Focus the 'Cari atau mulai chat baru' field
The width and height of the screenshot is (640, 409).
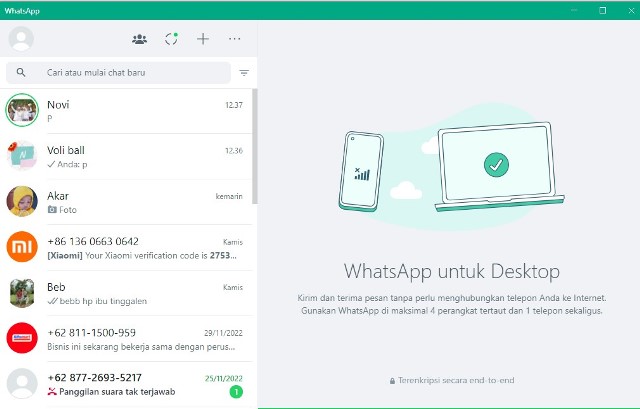pyautogui.click(x=118, y=73)
